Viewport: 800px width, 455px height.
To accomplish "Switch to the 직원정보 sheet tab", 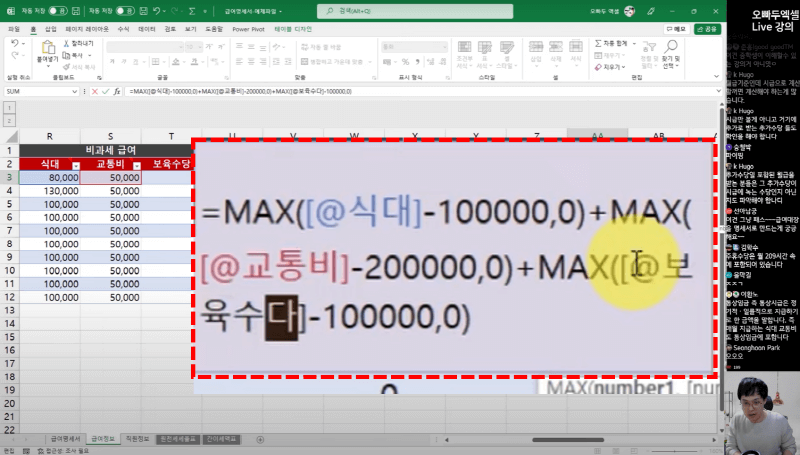I will click(134, 438).
